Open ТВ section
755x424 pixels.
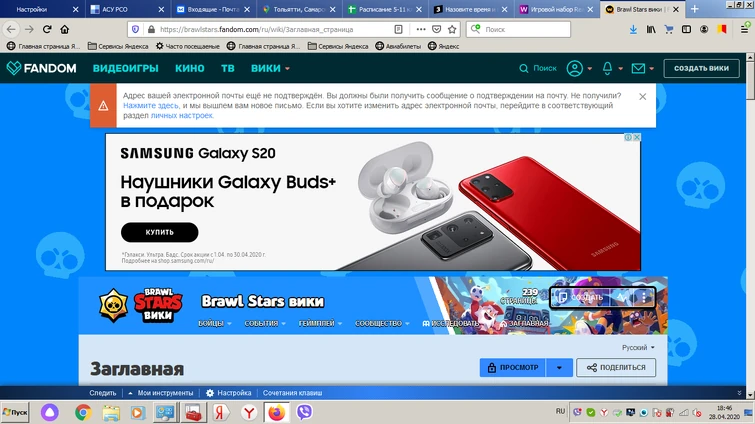point(228,68)
